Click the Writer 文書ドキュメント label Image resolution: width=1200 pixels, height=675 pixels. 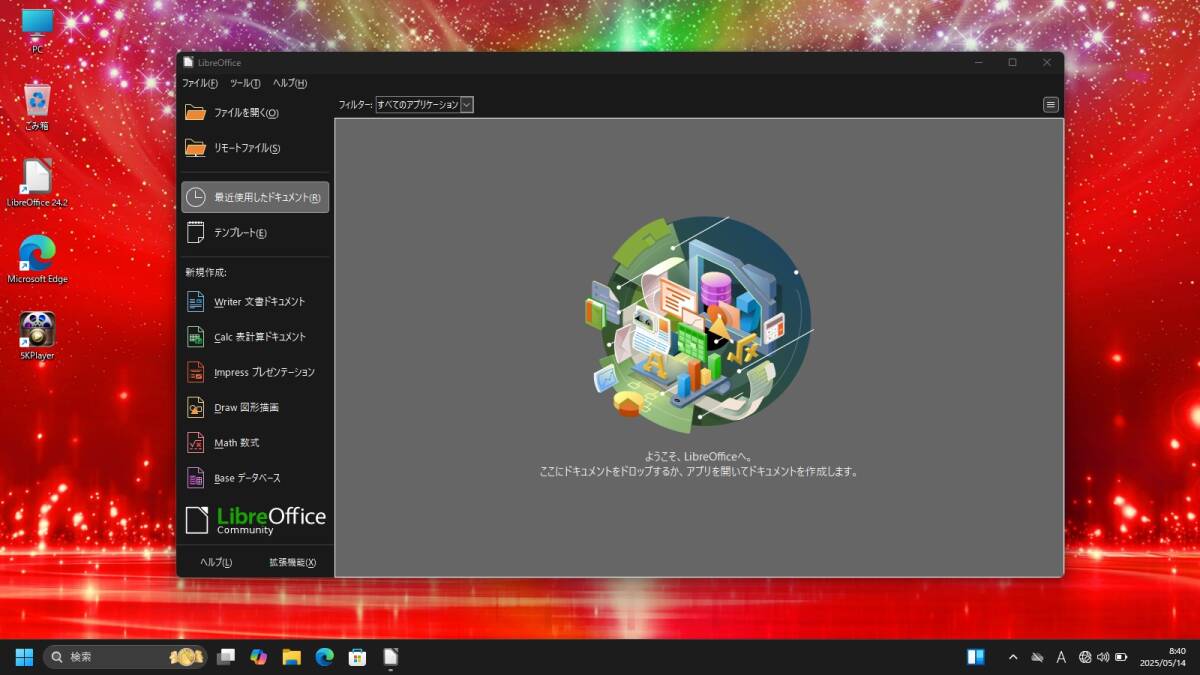click(260, 301)
